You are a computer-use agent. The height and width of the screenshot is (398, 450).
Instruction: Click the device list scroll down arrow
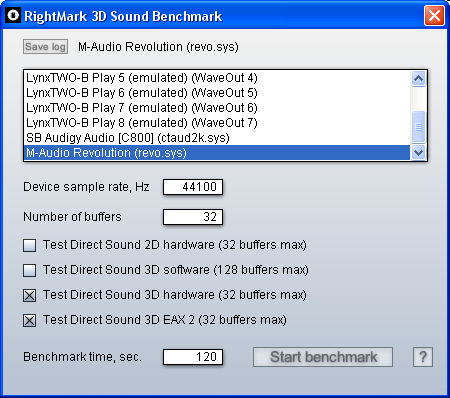coord(418,153)
